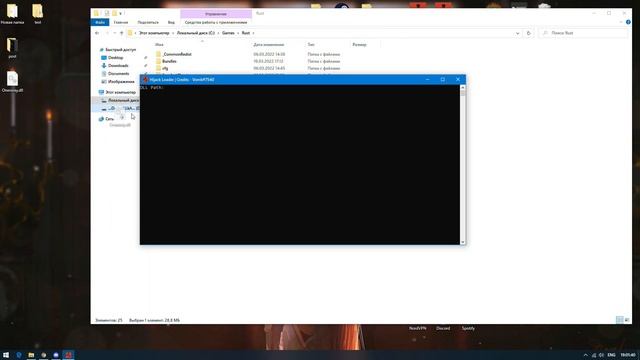Screen dimensions: 640x360
Task: Switch Explorer to large icons view
Action: [x=627, y=320]
